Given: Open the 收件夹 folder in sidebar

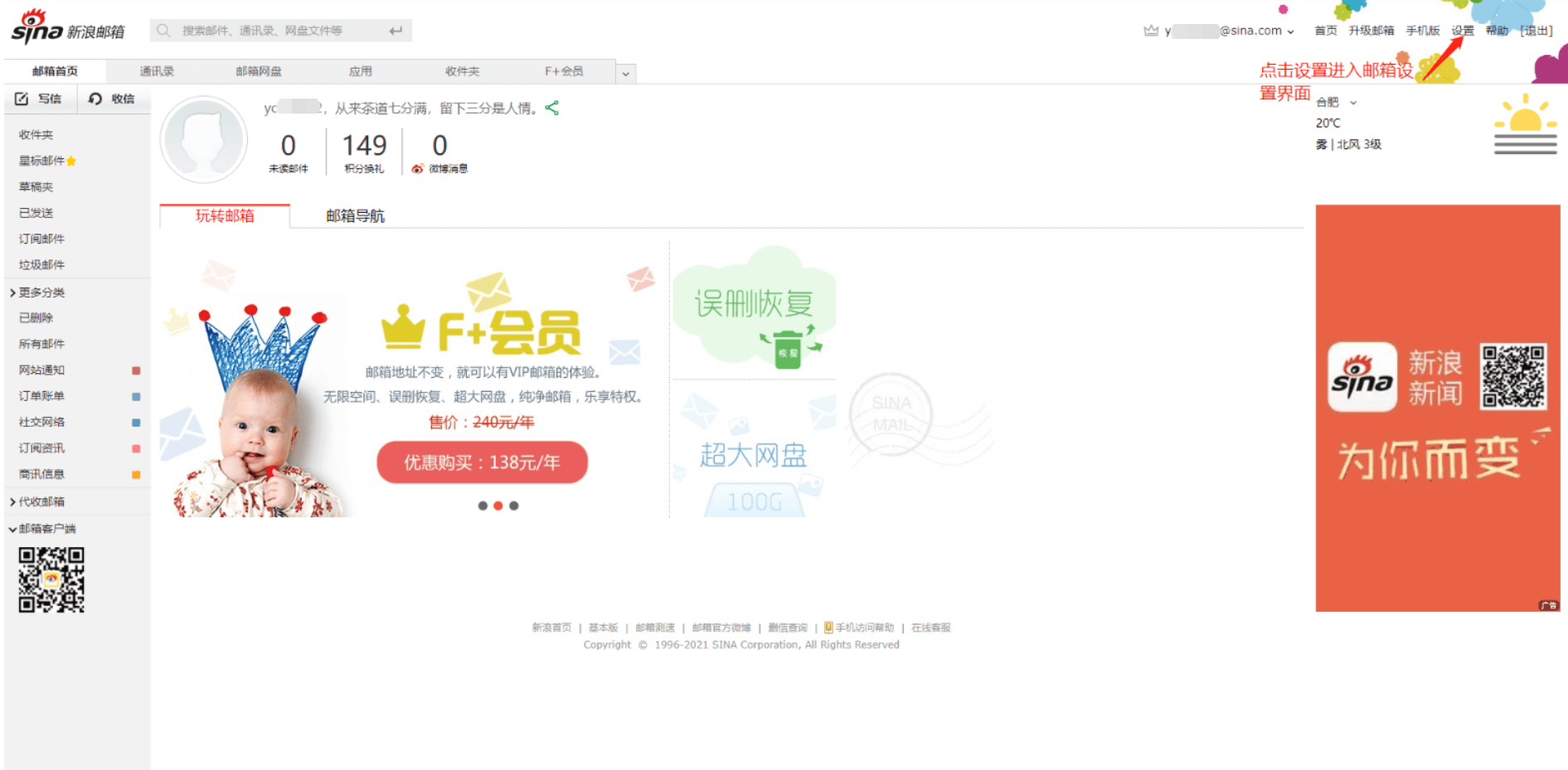Looking at the screenshot, I should point(36,135).
